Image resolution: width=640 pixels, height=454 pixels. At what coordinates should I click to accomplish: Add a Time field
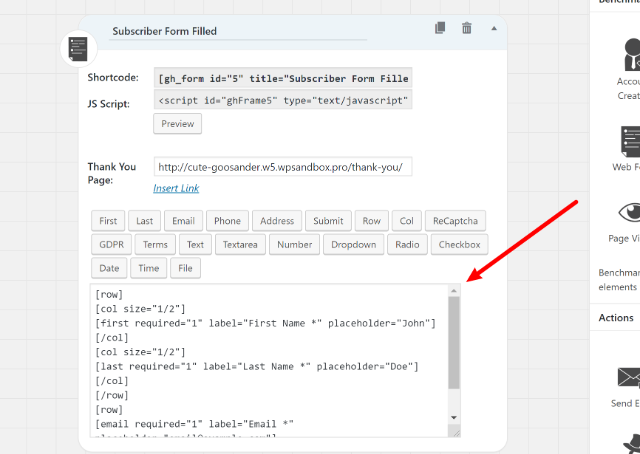149,268
